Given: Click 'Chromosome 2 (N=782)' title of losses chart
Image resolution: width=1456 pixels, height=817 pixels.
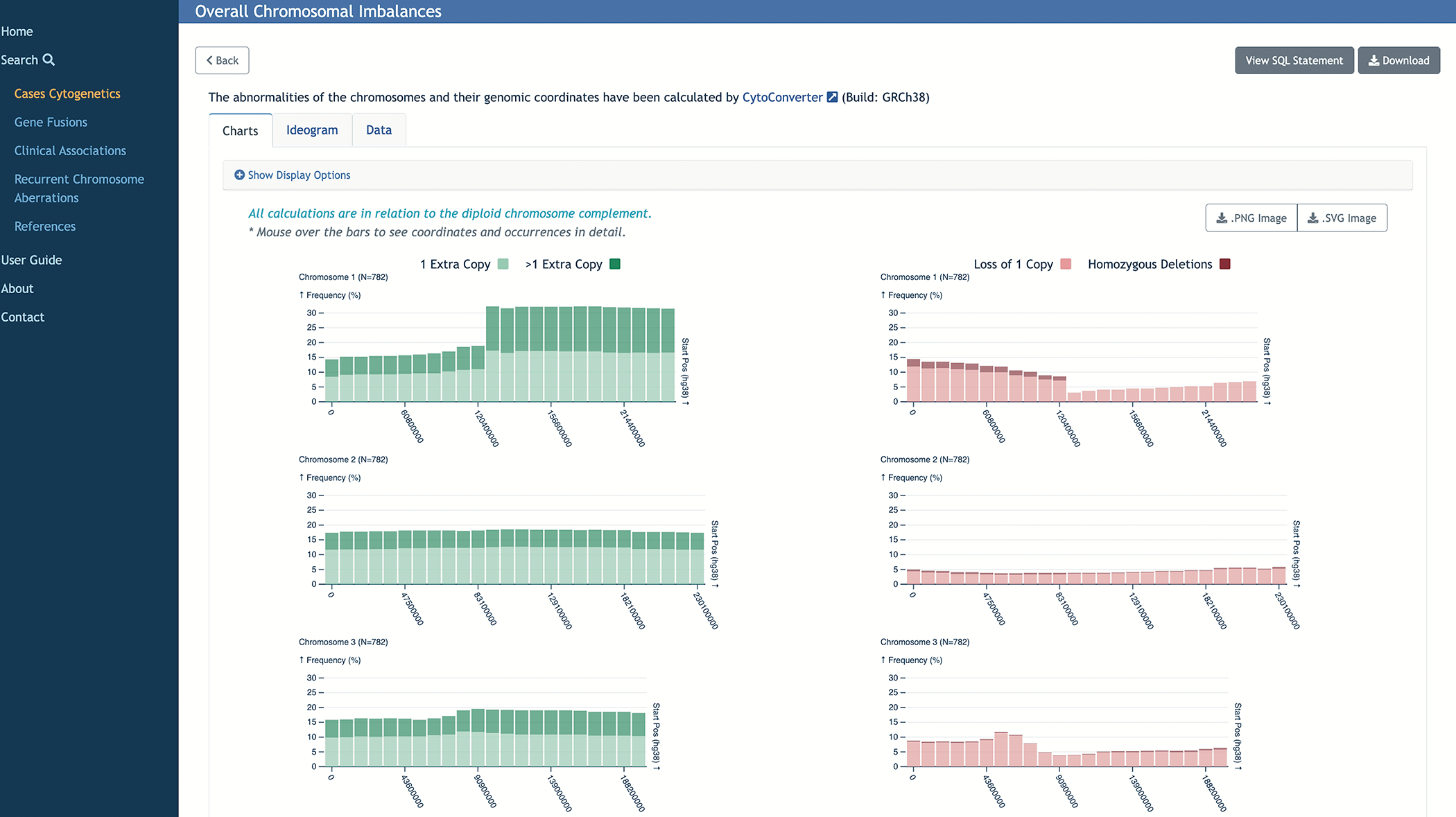Looking at the screenshot, I should point(925,459).
